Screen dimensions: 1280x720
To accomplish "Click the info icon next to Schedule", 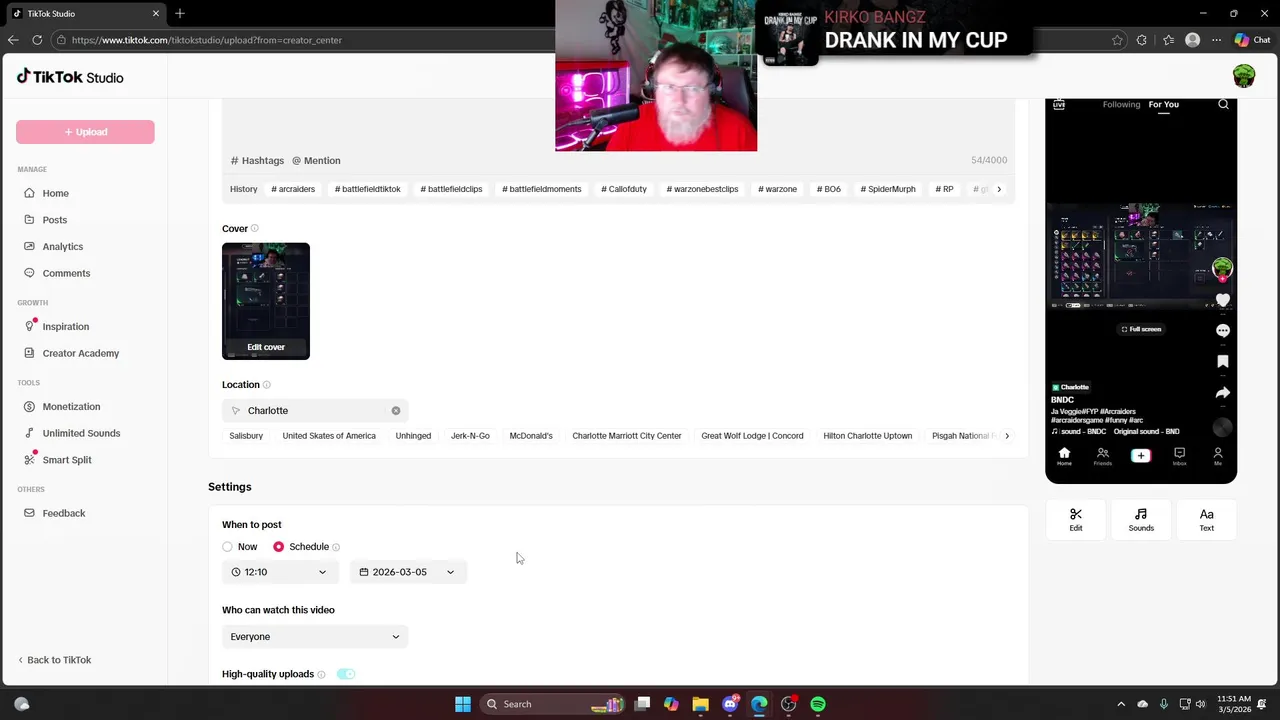I will 336,547.
